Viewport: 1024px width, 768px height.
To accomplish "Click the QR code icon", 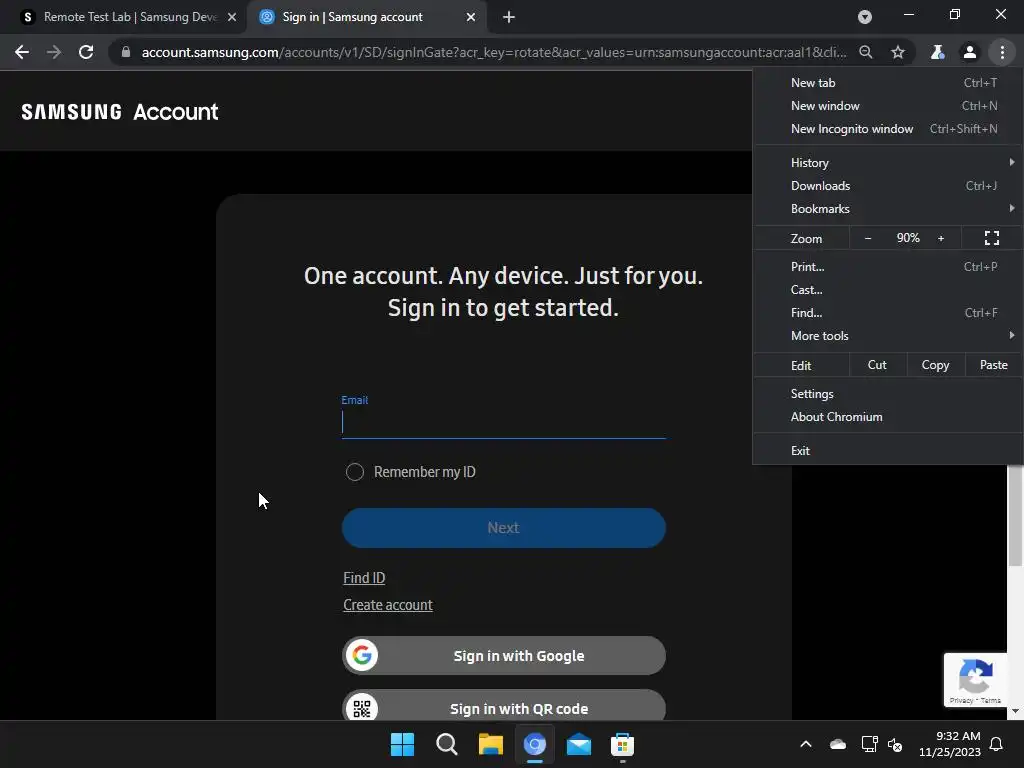I will (362, 709).
